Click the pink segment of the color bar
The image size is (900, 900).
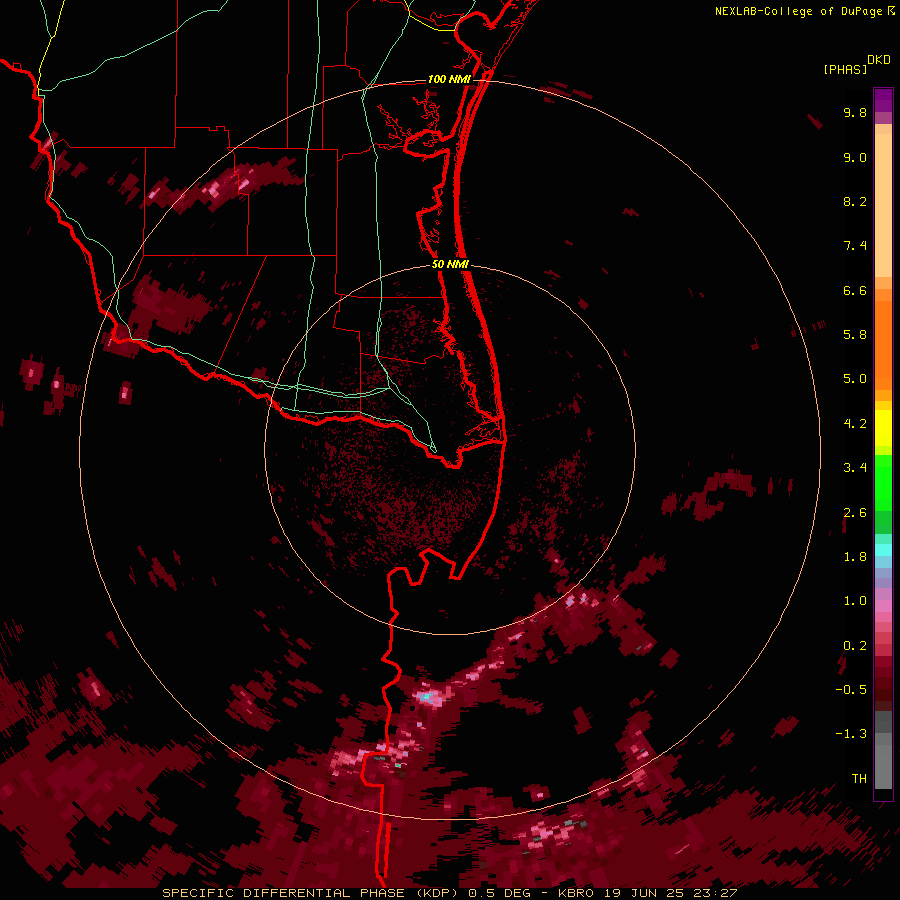[883, 606]
